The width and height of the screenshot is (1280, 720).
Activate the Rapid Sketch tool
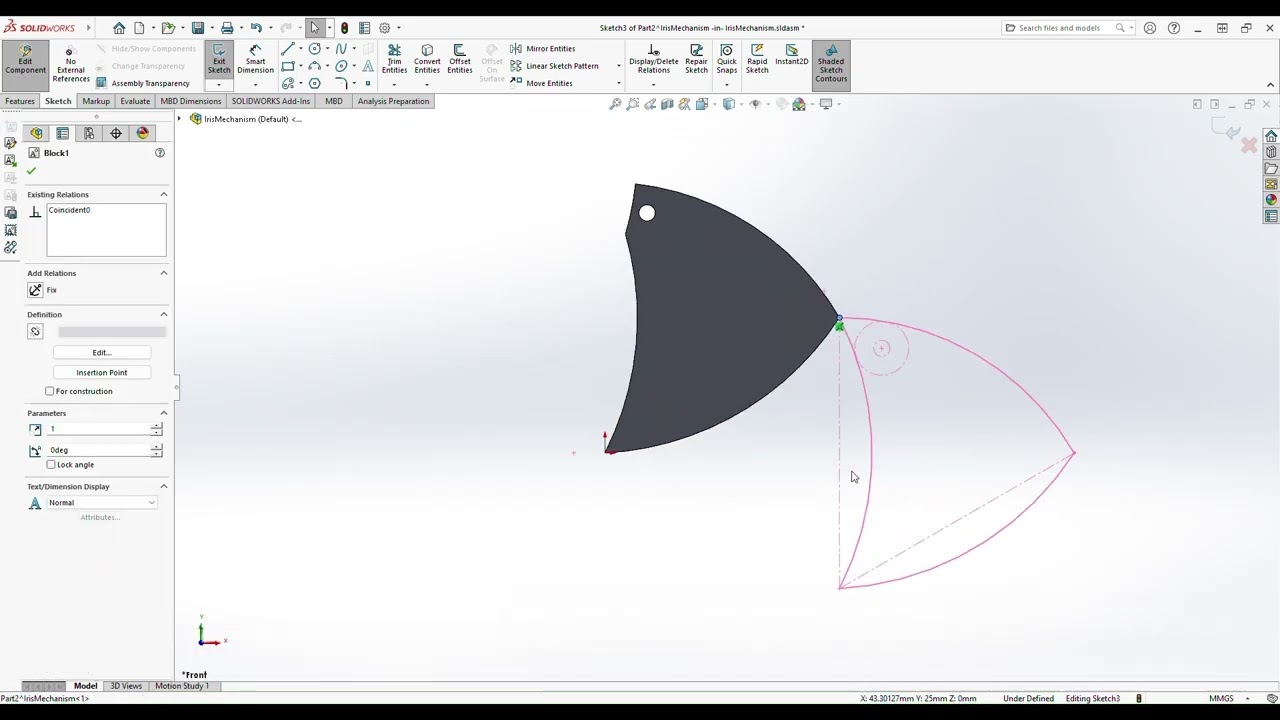click(x=757, y=60)
